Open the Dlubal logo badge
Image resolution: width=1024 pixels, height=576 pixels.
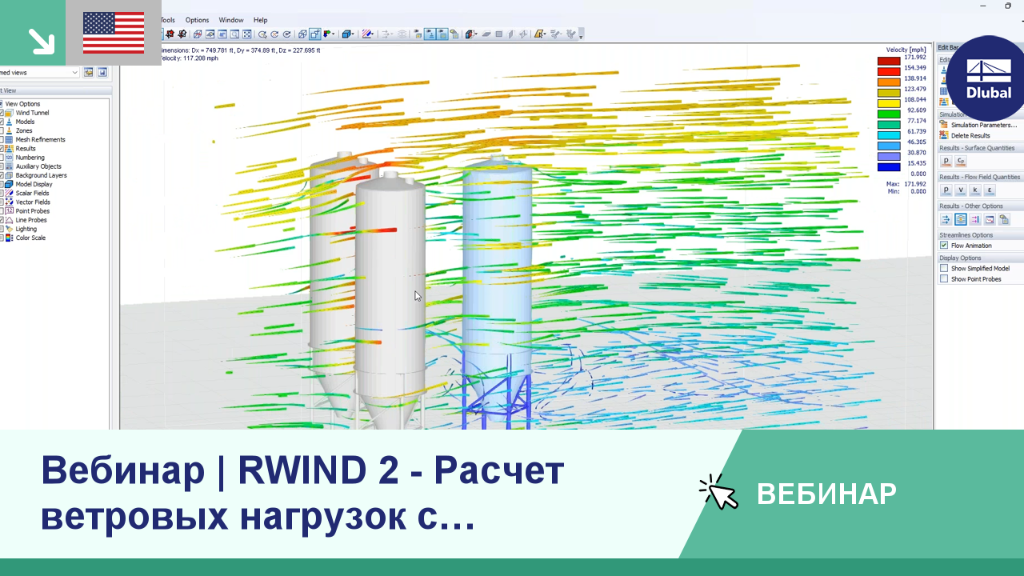point(988,79)
